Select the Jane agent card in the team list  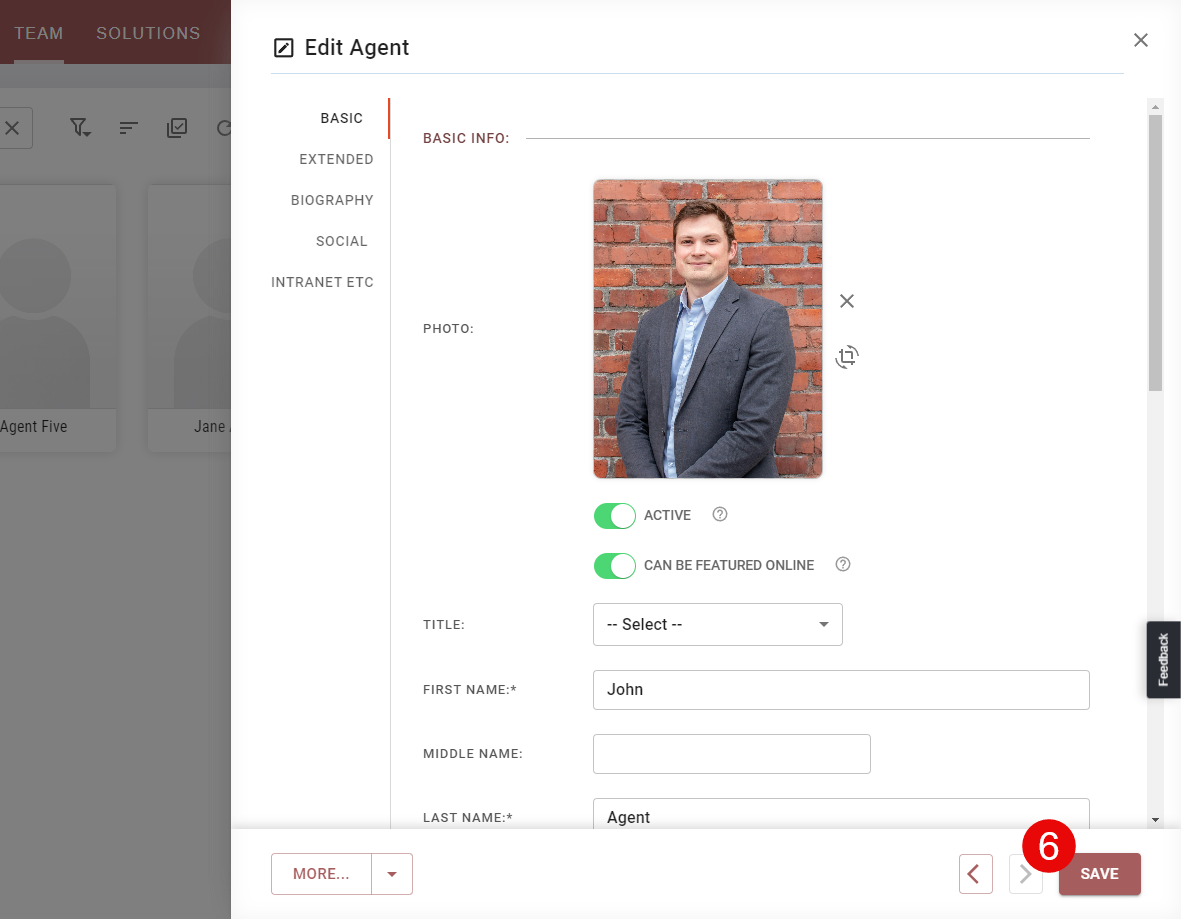point(189,318)
